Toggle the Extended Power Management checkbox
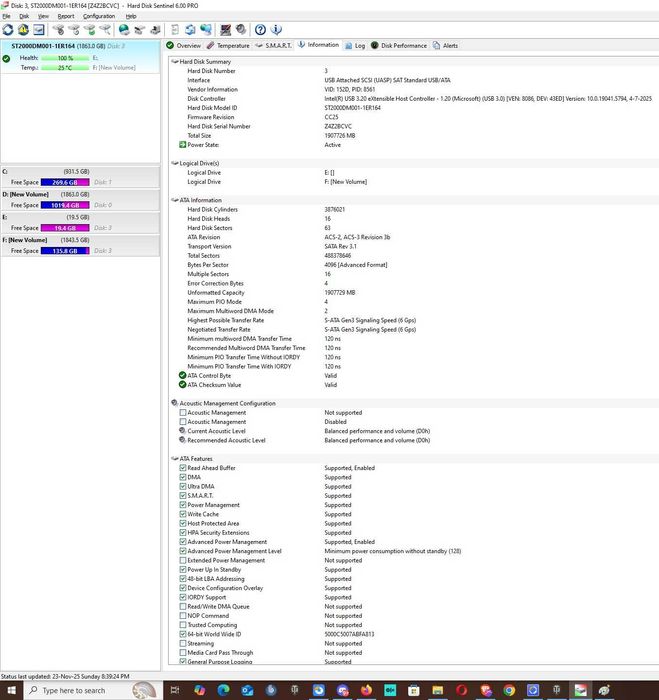 [183, 560]
